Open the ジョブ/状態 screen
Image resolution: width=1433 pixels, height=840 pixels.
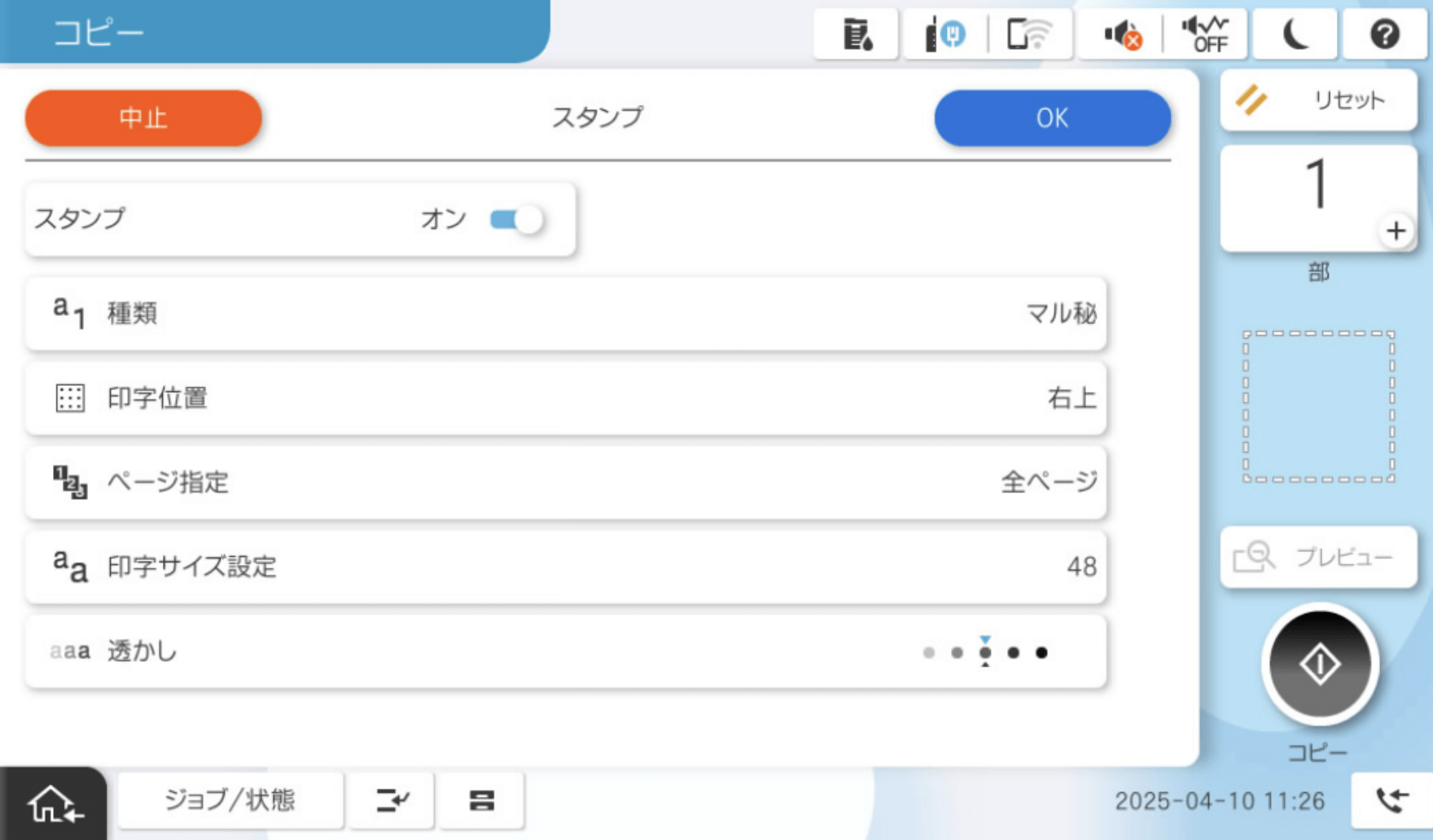click(x=230, y=799)
